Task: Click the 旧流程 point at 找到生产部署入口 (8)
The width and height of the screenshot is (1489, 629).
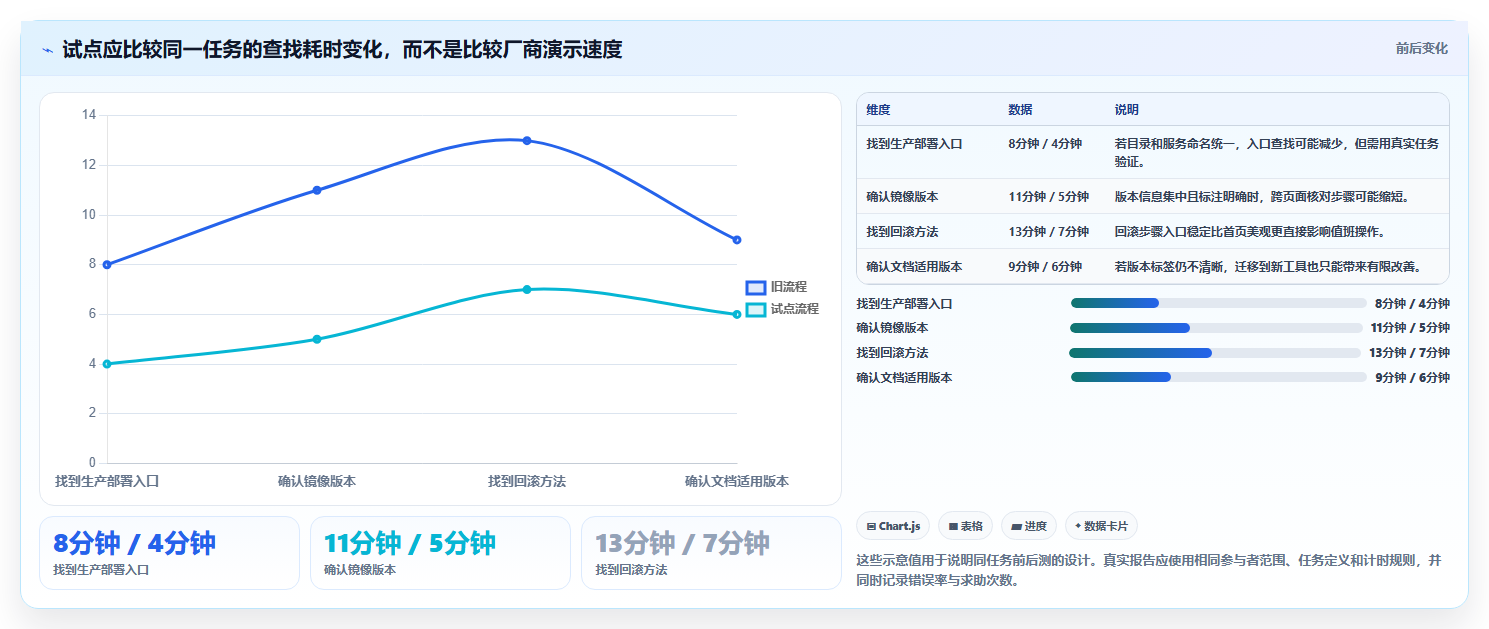Action: click(x=107, y=264)
